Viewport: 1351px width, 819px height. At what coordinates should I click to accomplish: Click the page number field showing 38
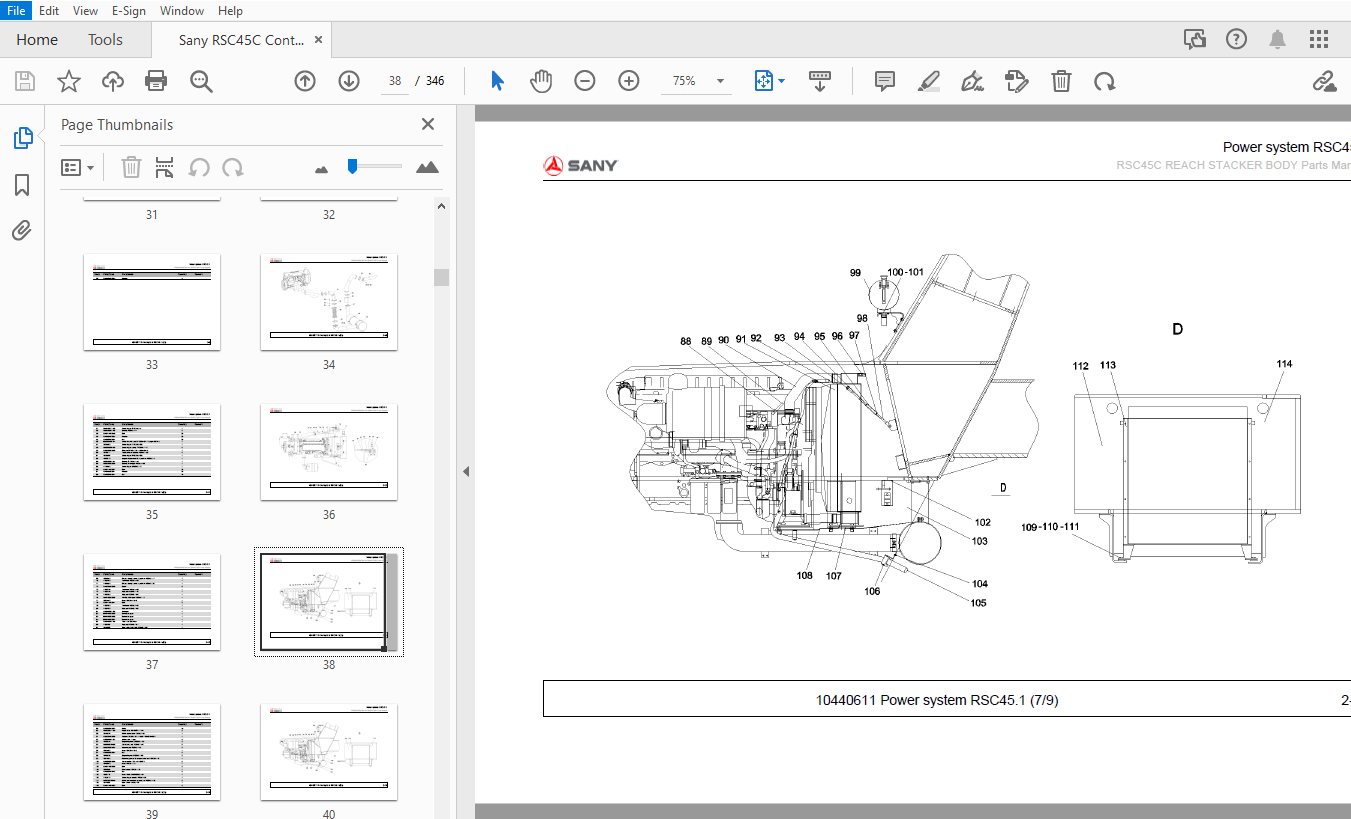coord(395,81)
